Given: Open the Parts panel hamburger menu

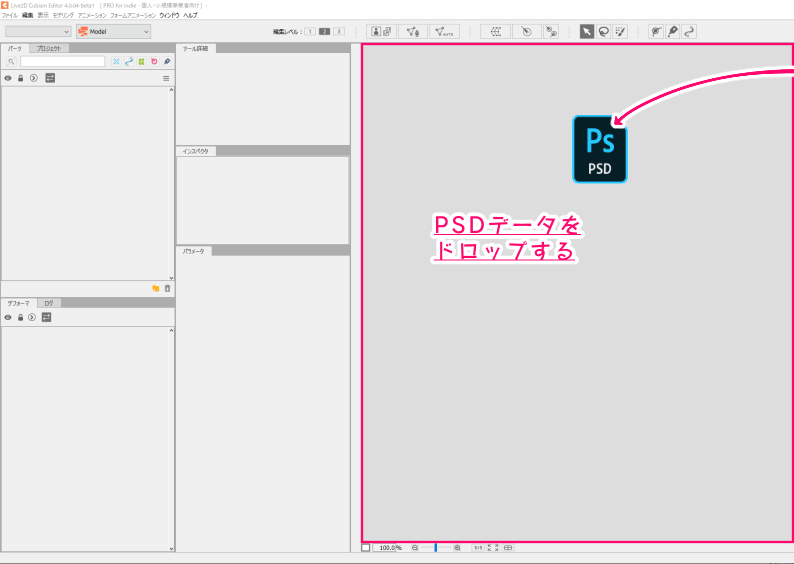Looking at the screenshot, I should pos(166,78).
